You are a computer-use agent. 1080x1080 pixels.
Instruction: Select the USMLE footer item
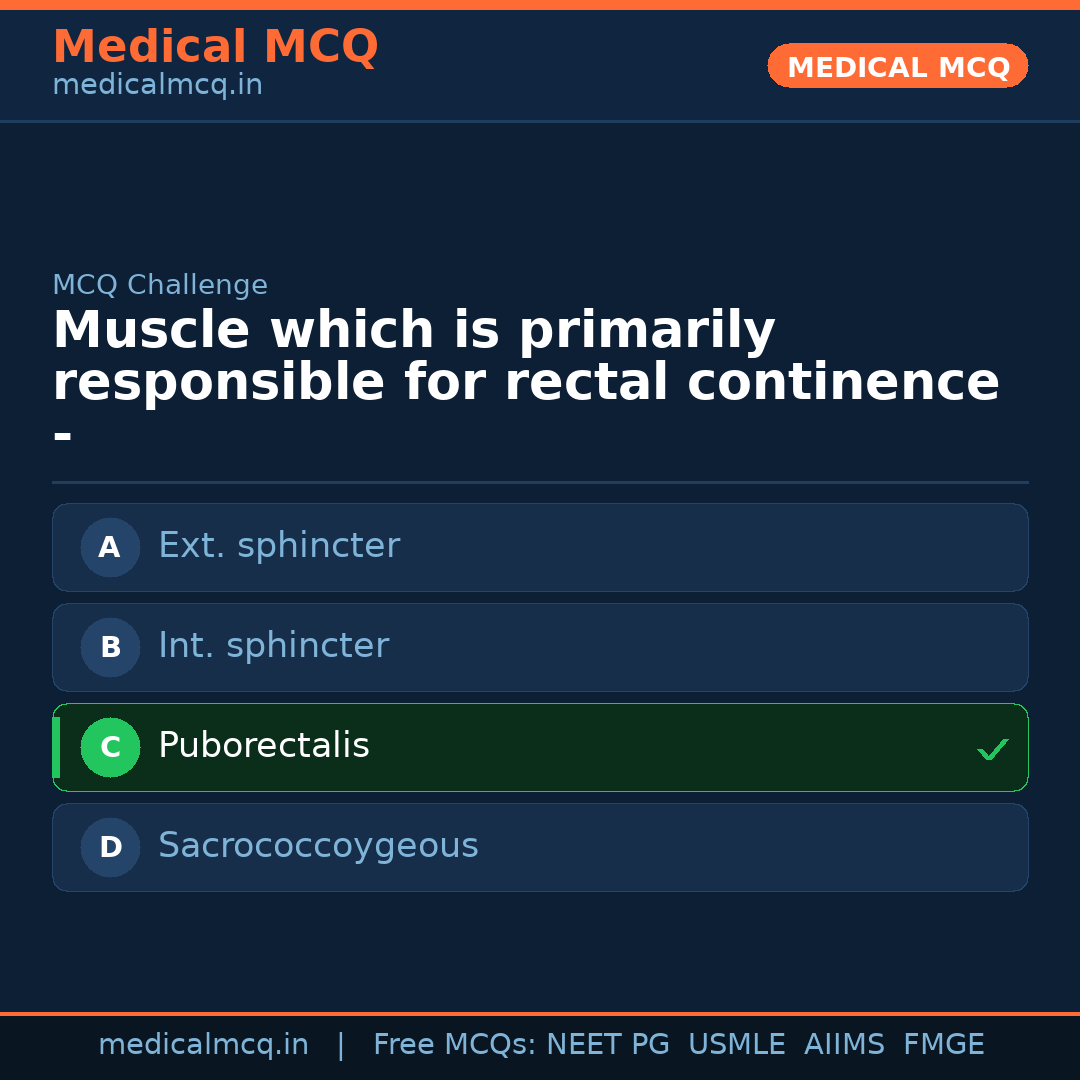tap(737, 1044)
